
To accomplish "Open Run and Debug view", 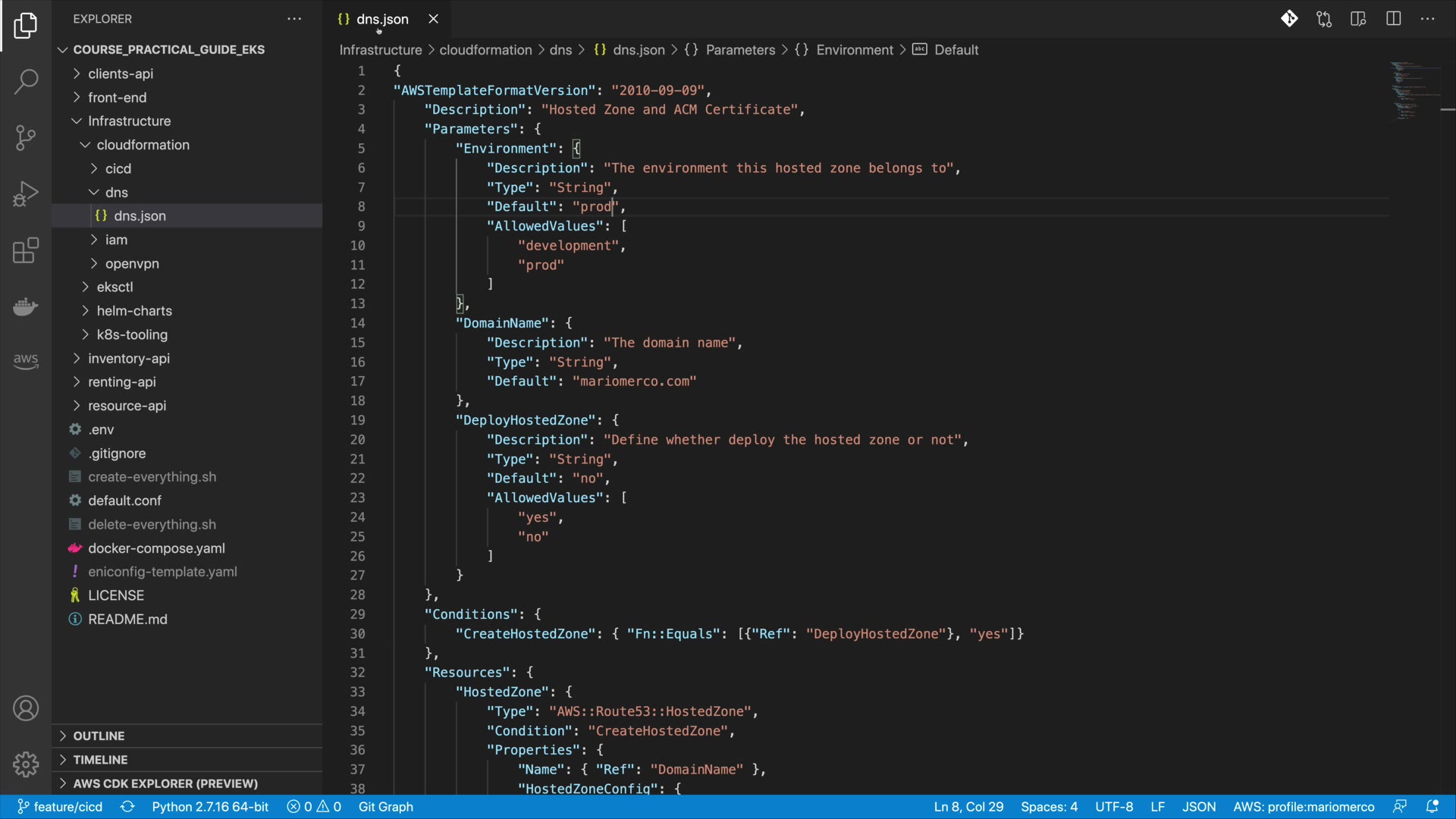I will click(x=26, y=193).
